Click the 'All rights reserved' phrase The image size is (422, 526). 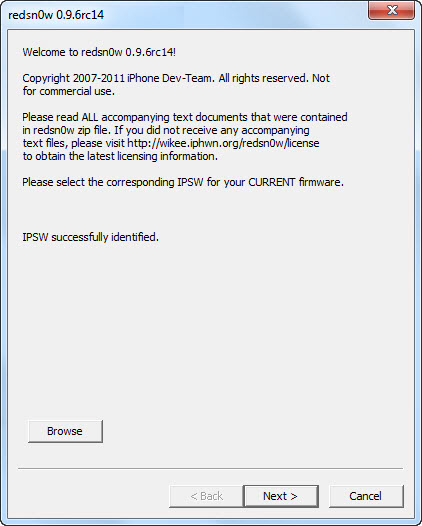tap(263, 78)
